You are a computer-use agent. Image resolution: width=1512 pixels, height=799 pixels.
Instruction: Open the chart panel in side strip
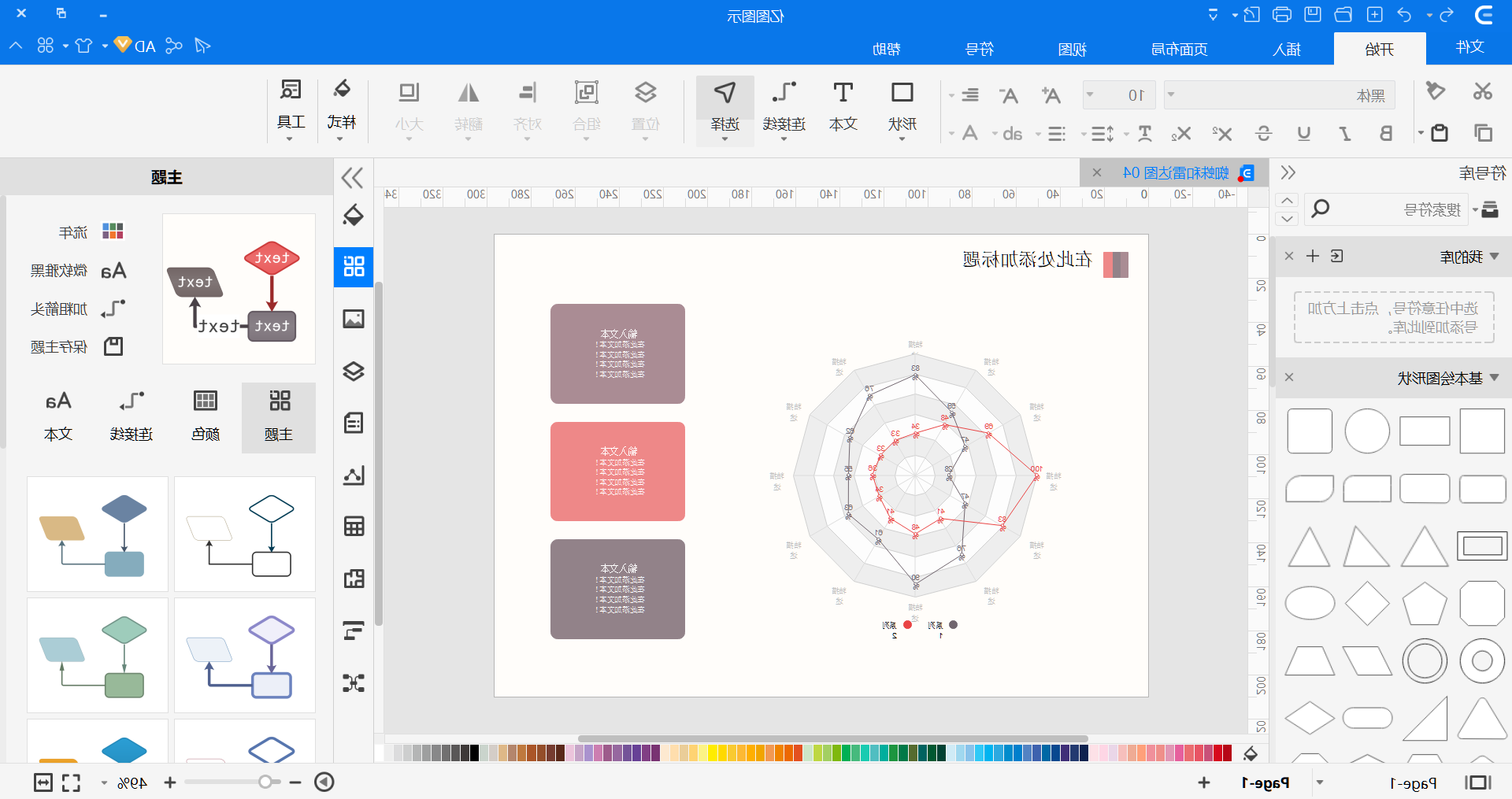(354, 475)
